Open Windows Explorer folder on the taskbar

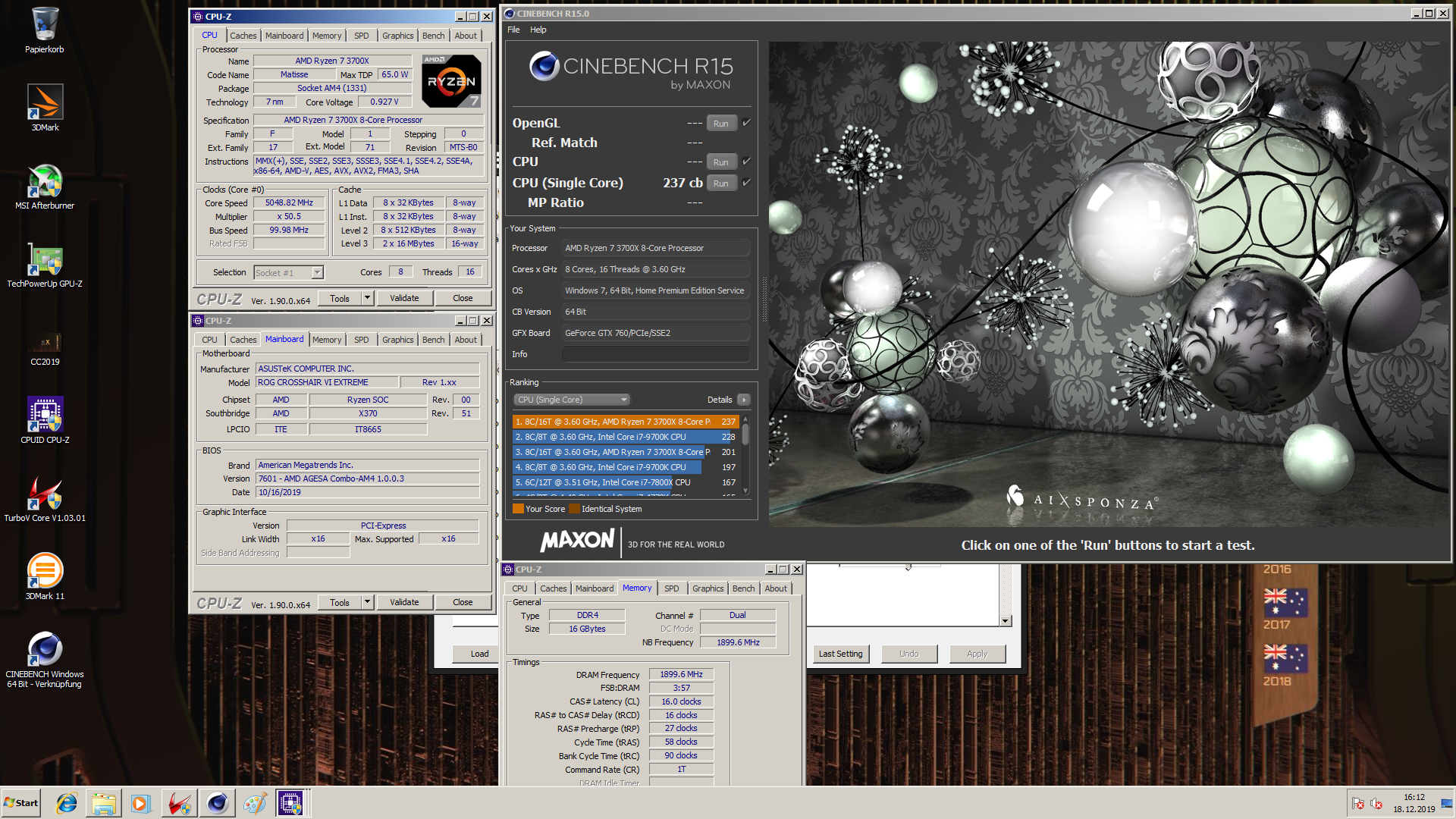click(104, 803)
